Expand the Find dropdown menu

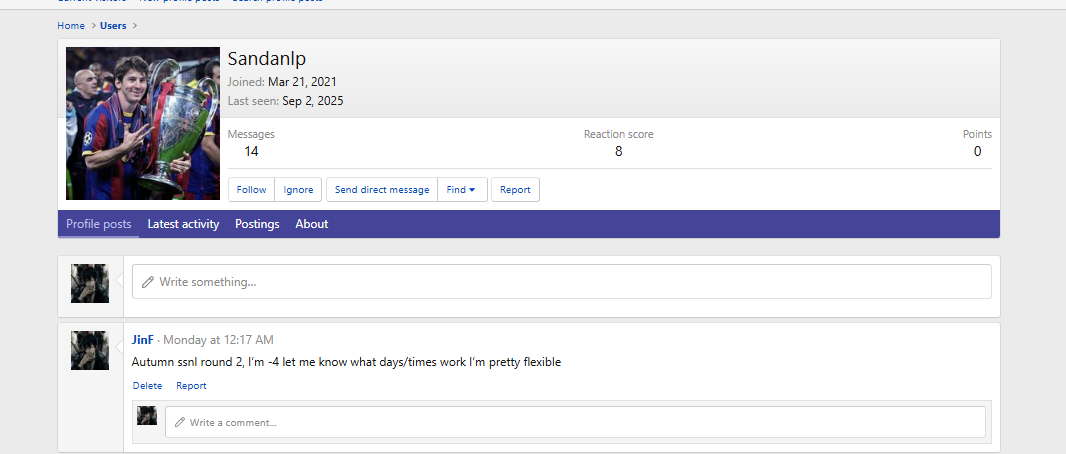coord(462,190)
